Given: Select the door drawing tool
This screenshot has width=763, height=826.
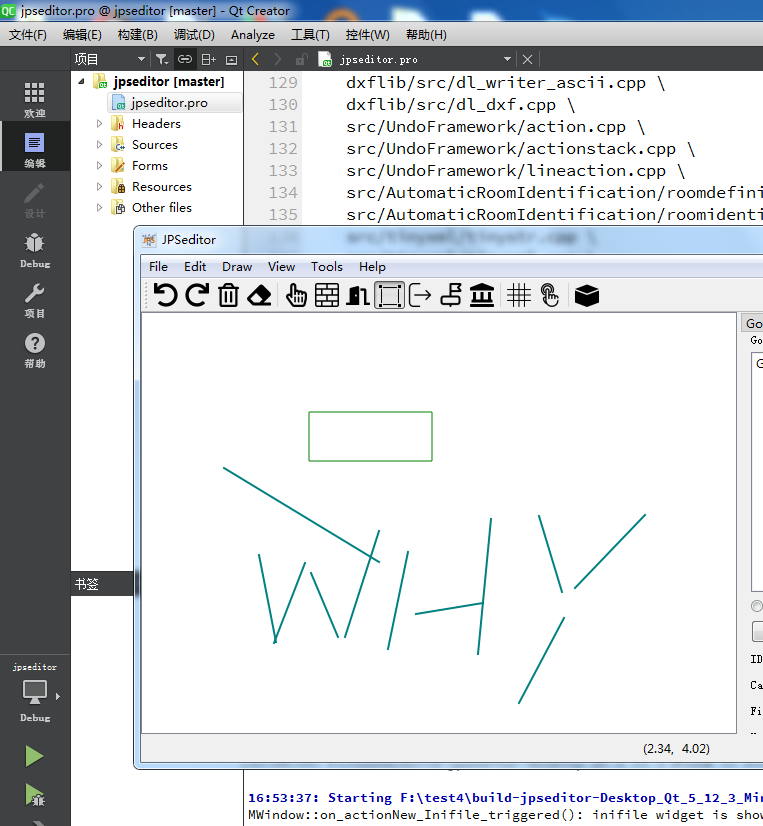Looking at the screenshot, I should click(358, 295).
